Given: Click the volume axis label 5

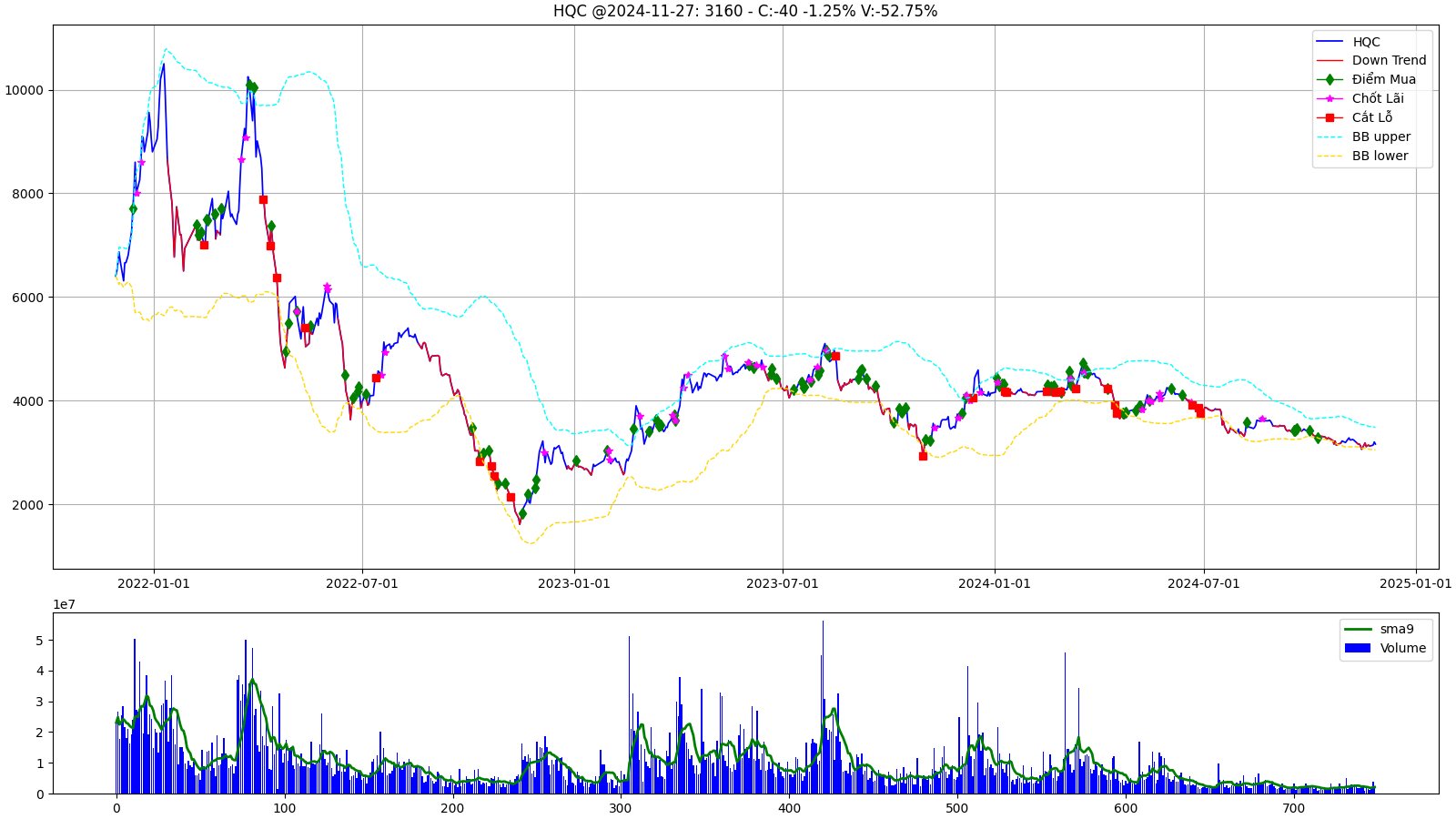Looking at the screenshot, I should coord(39,641).
